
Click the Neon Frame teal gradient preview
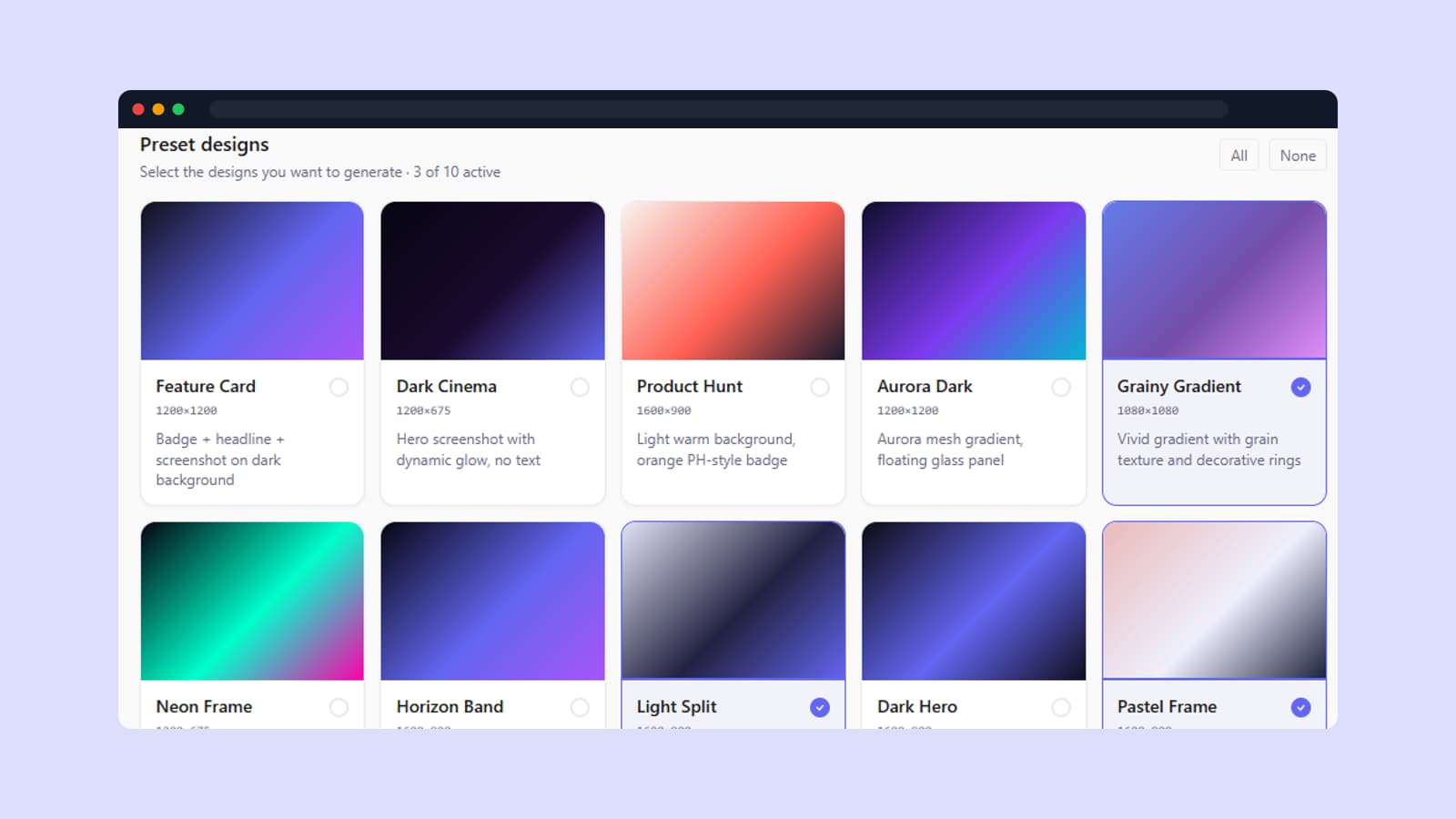(251, 602)
